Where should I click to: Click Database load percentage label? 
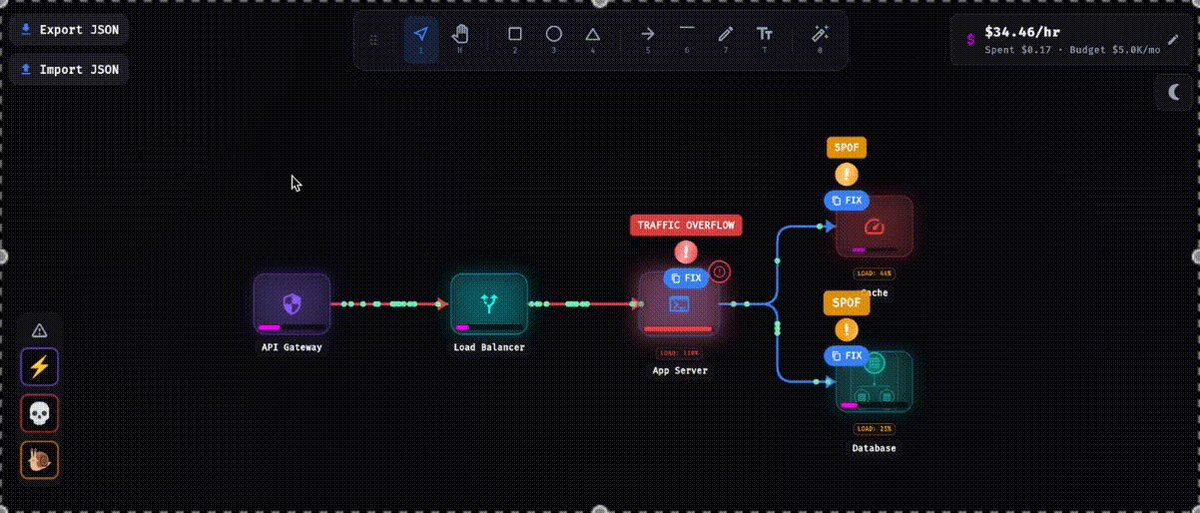(x=874, y=428)
